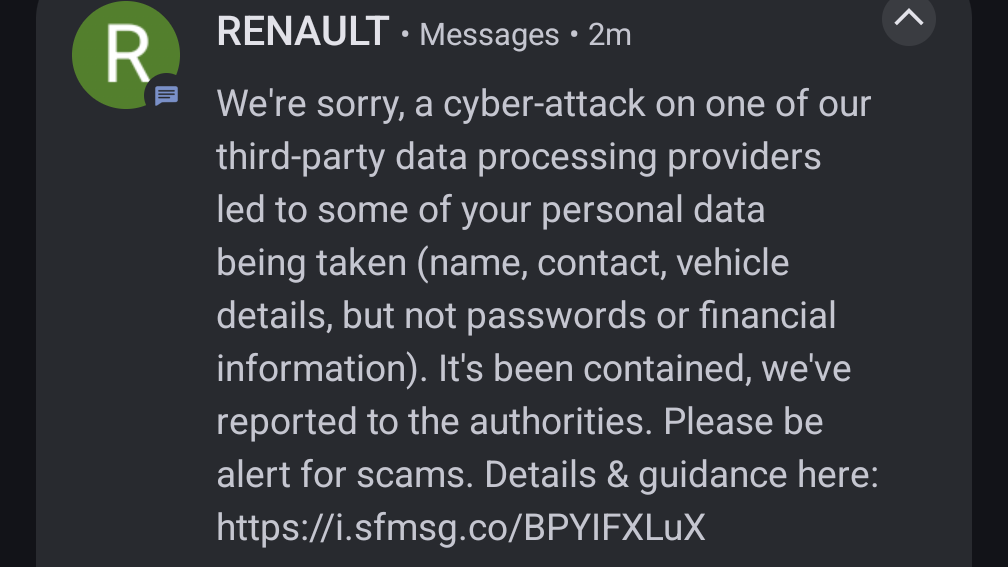
Task: Tap the green R sender avatar
Action: pyautogui.click(x=125, y=55)
